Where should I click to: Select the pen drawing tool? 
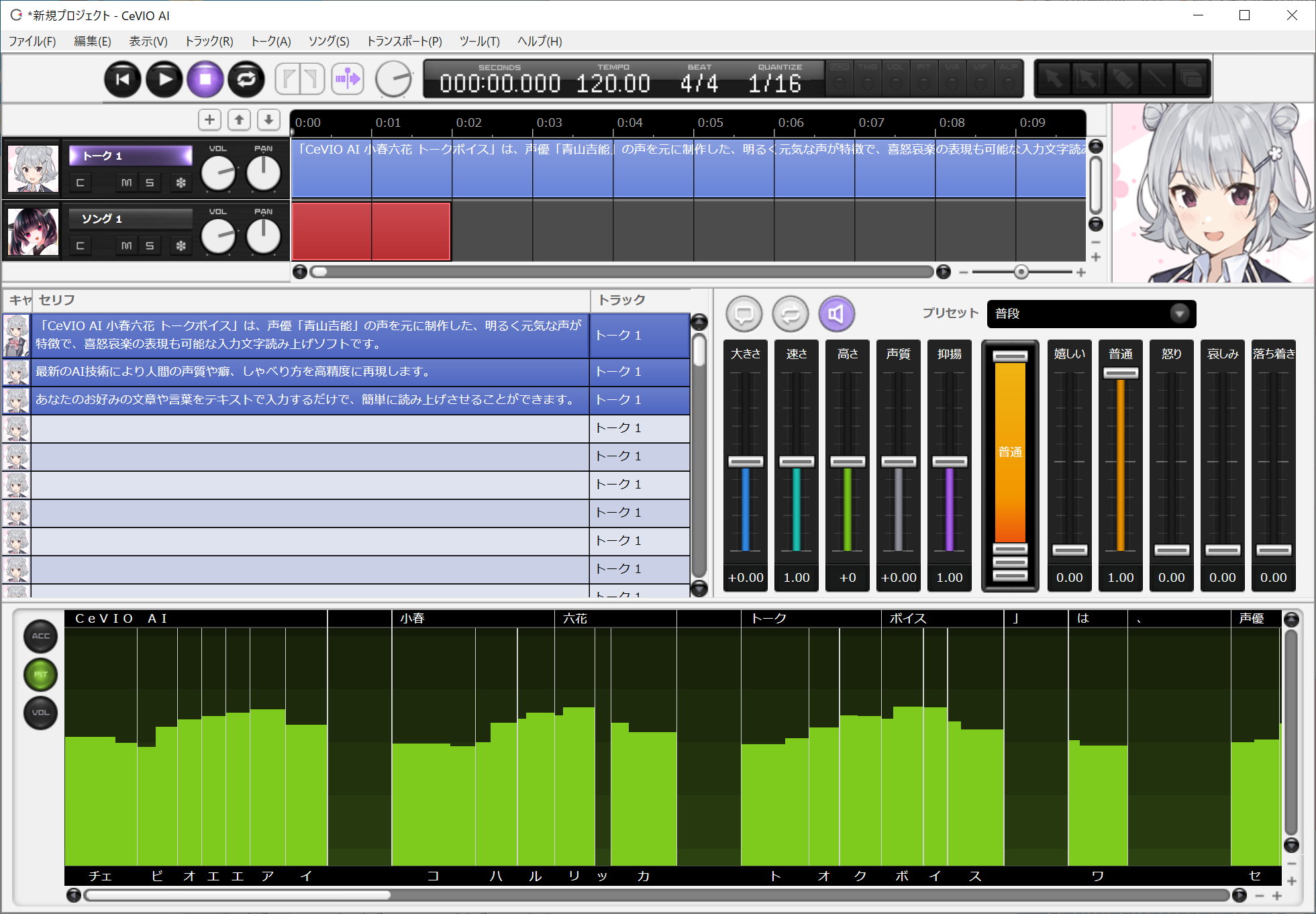[x=1123, y=79]
